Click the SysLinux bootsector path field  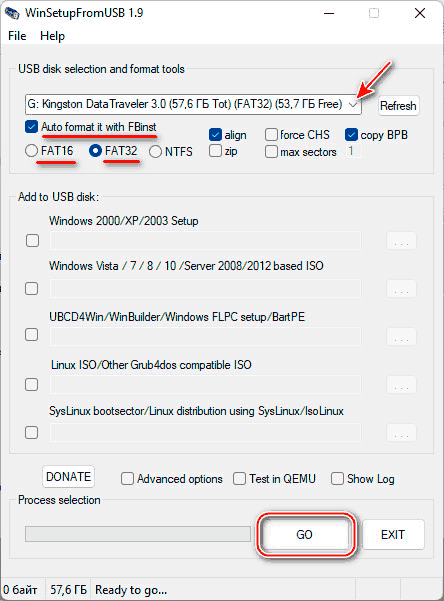(x=206, y=432)
